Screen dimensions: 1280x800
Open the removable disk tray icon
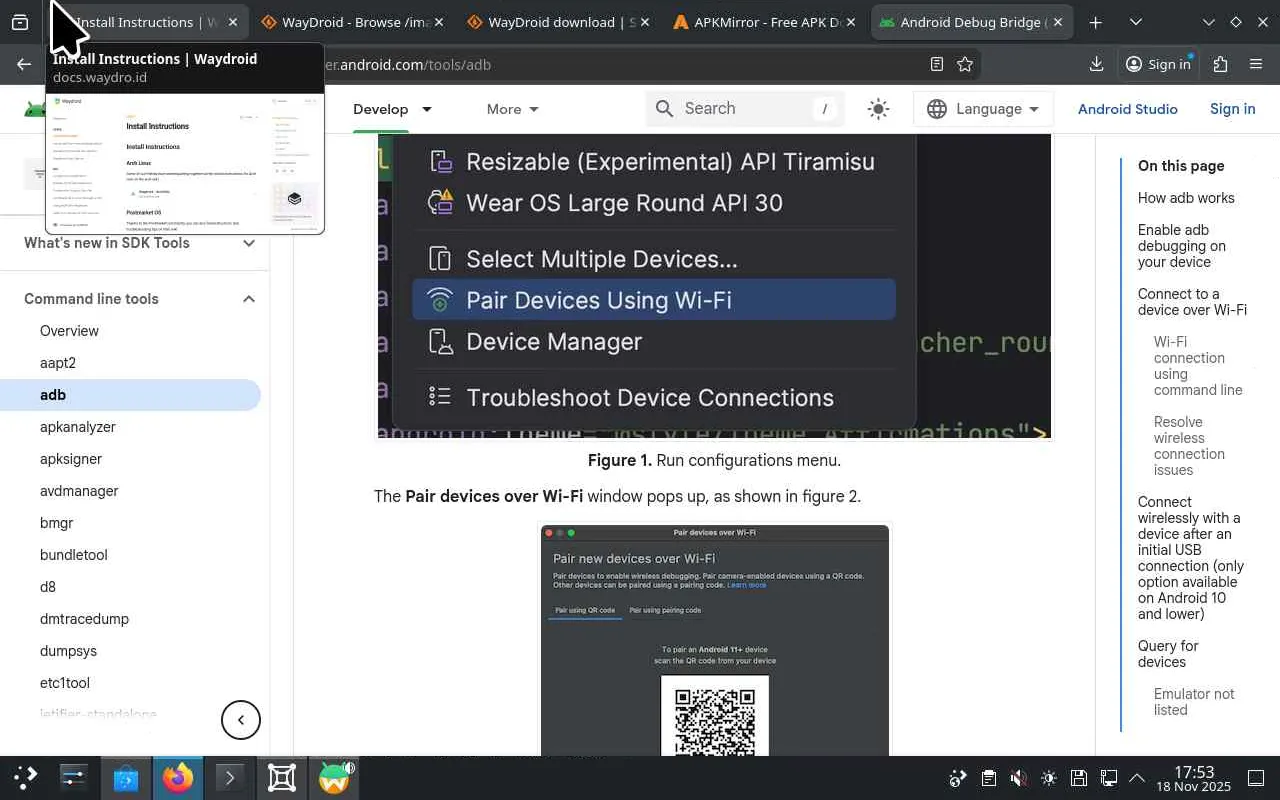[1078, 778]
